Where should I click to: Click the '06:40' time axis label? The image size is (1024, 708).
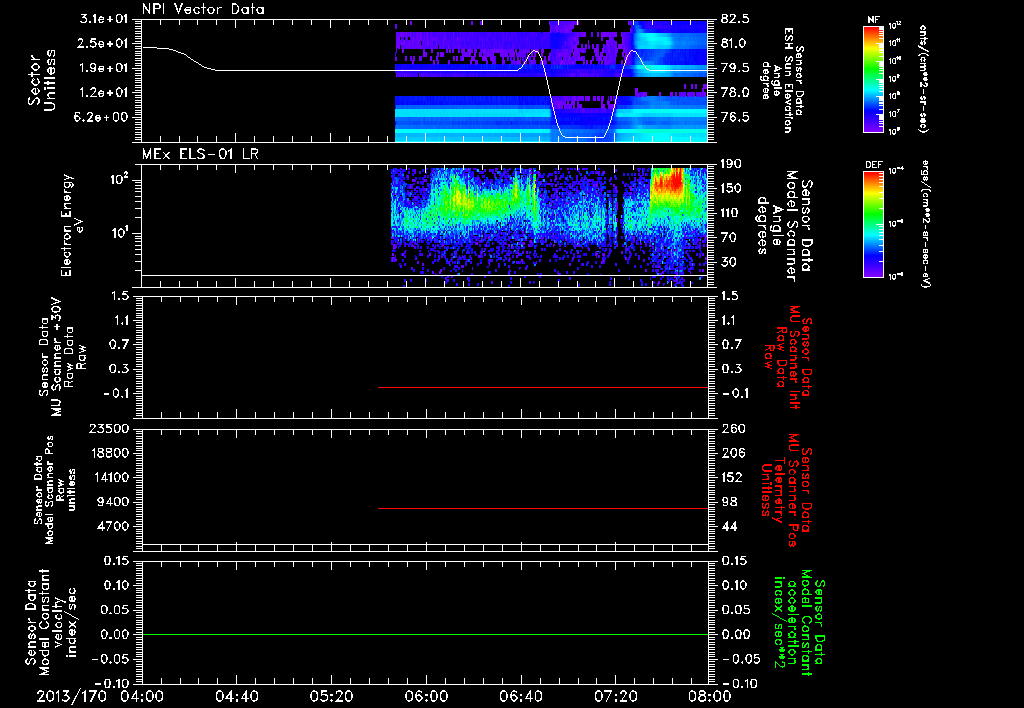pyautogui.click(x=520, y=696)
